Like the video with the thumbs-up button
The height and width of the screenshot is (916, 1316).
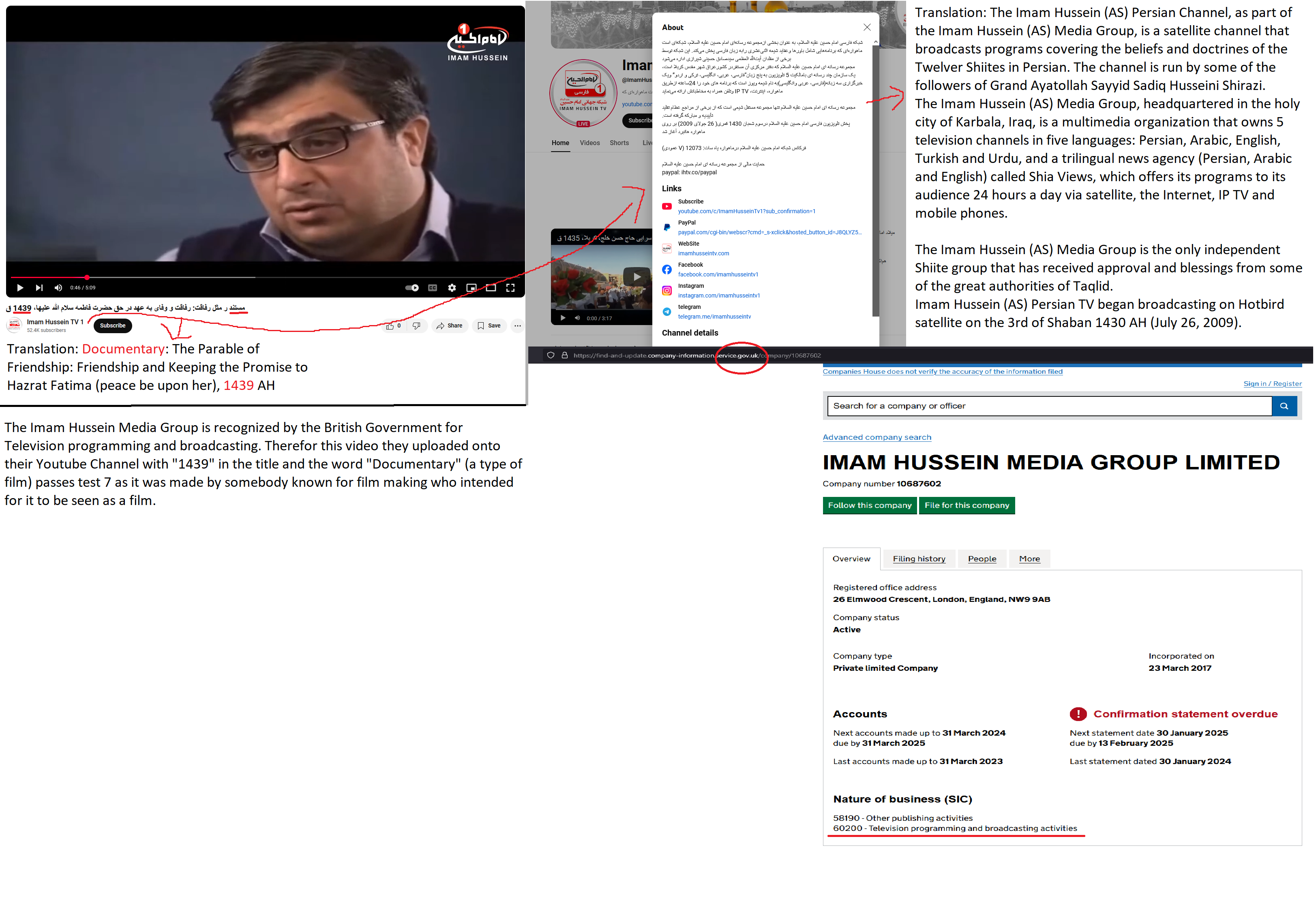pyautogui.click(x=394, y=326)
